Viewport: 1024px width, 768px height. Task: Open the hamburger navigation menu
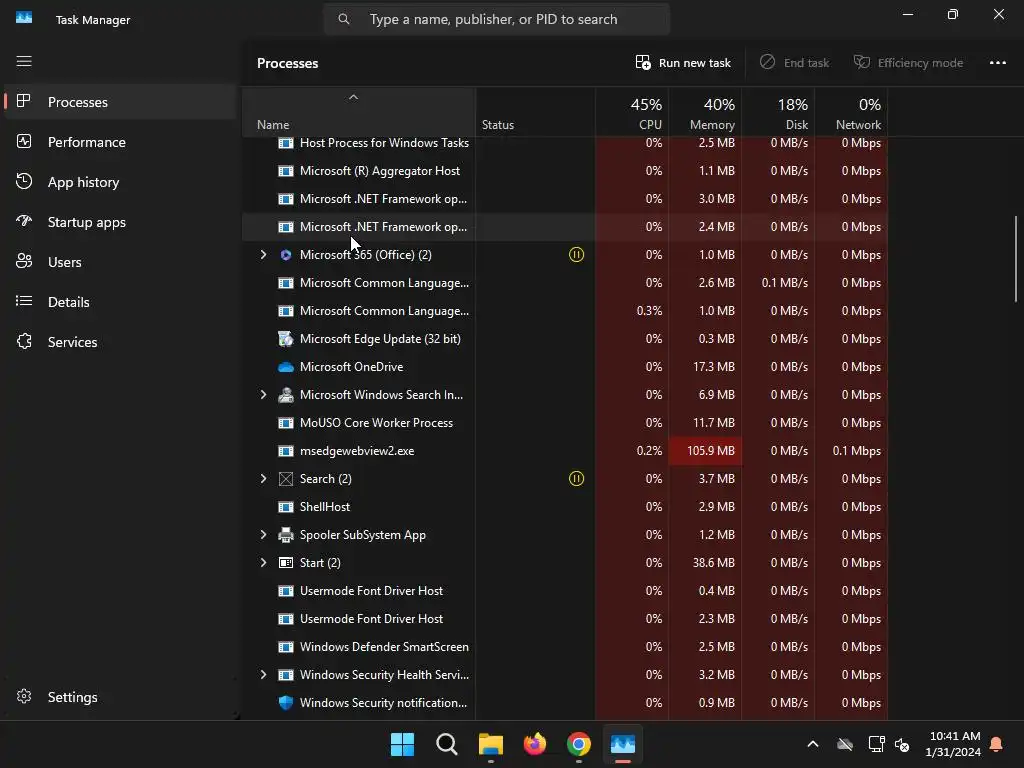24,61
